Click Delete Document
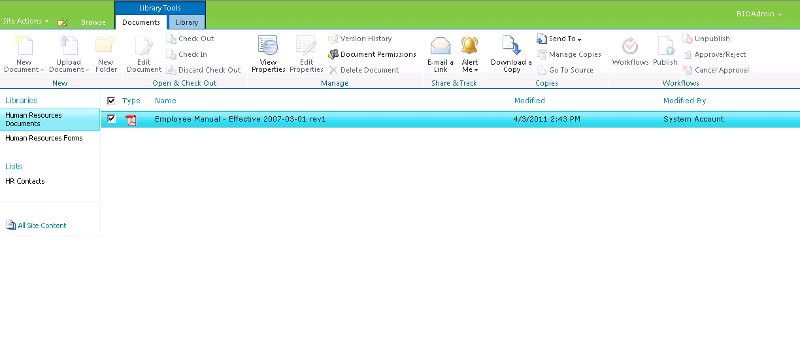The image size is (800, 360). [x=363, y=70]
